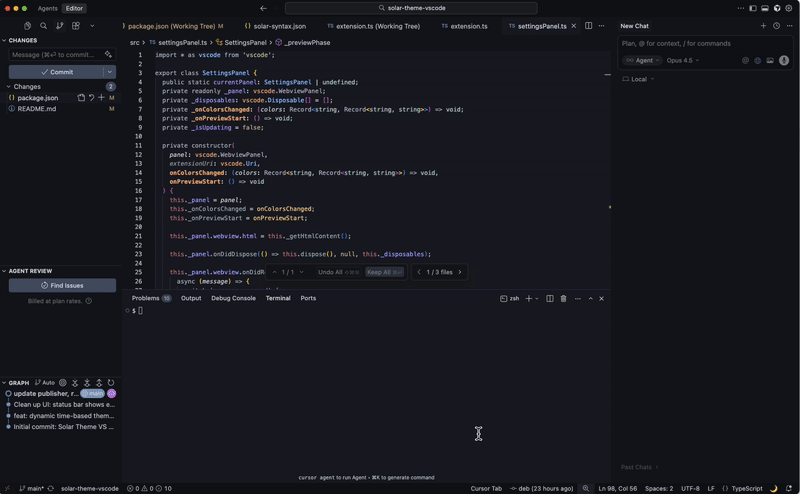Toggle bottom panel layout icon

pyautogui.click(x=765, y=8)
